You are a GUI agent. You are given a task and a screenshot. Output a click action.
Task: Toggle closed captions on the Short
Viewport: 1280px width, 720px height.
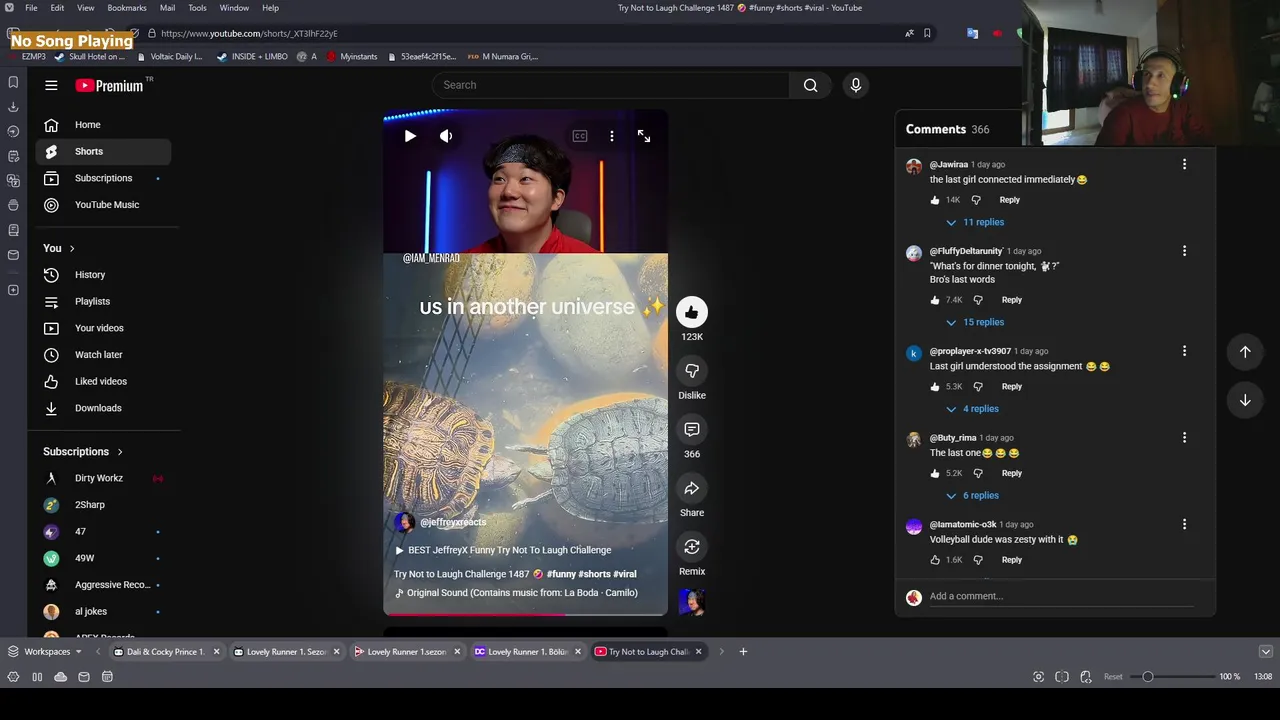click(580, 136)
